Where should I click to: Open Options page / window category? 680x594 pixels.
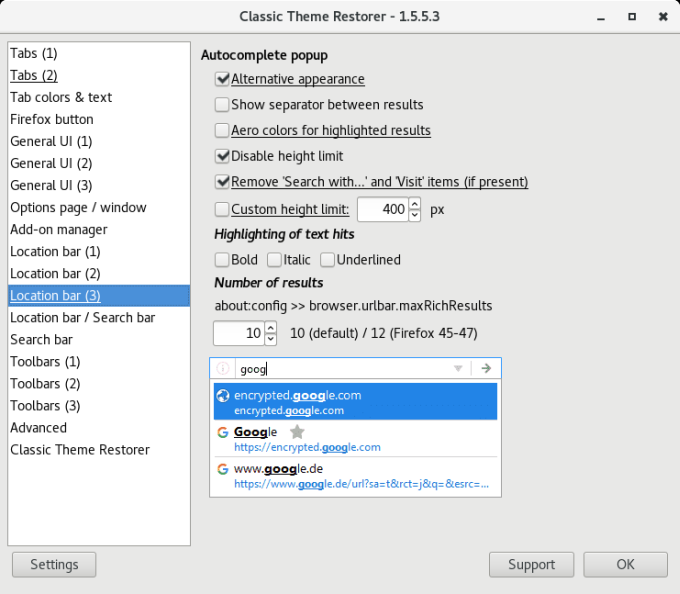pos(99,208)
